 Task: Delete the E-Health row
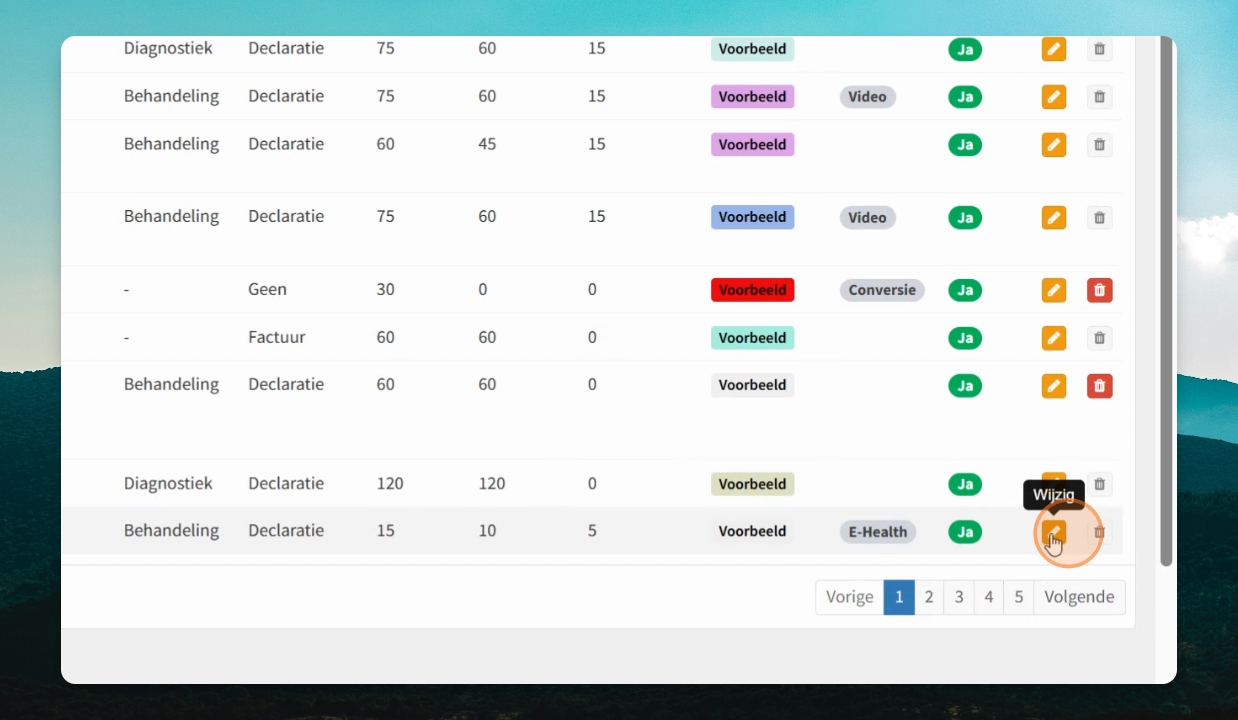click(1099, 532)
